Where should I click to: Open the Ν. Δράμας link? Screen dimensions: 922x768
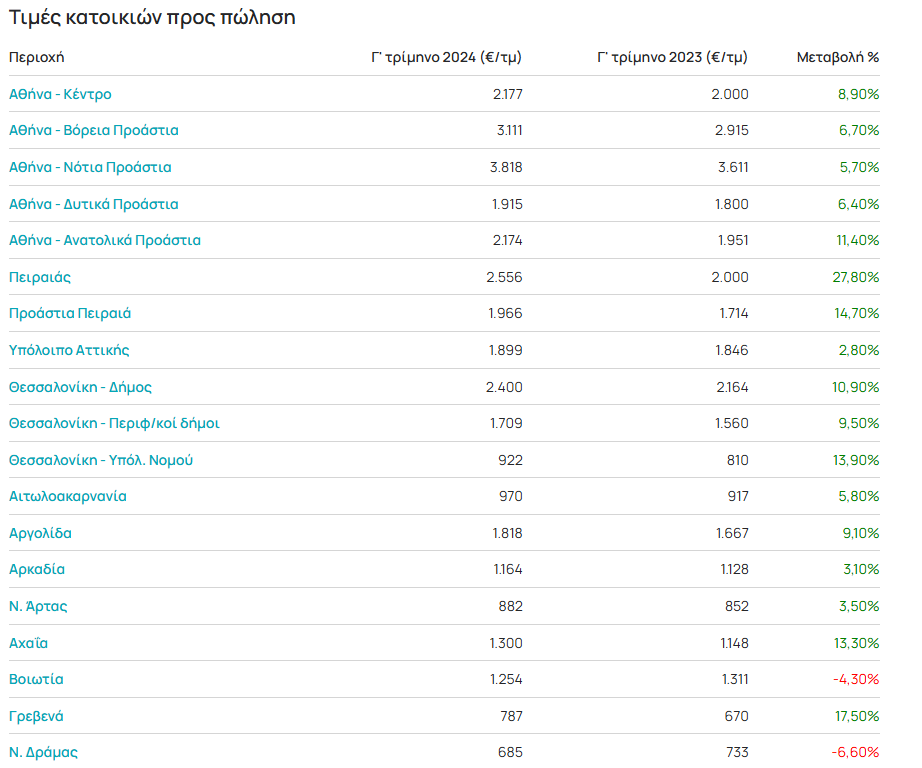click(x=43, y=752)
